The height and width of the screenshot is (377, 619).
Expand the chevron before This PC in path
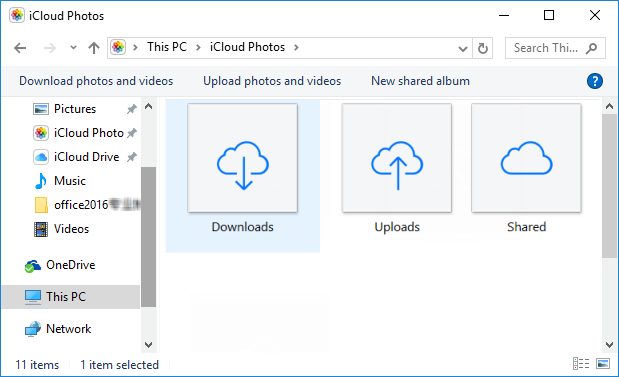tap(135, 48)
